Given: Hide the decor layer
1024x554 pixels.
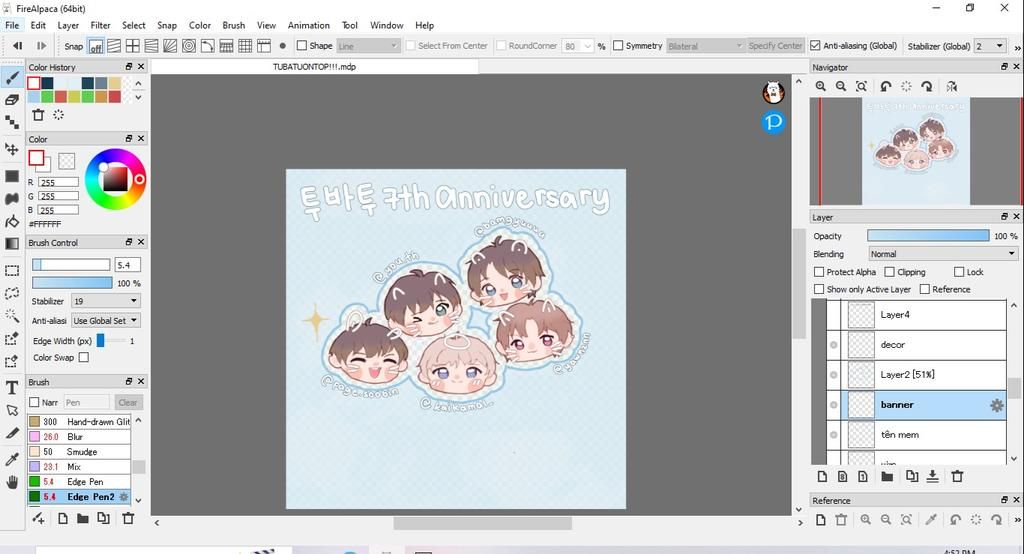Looking at the screenshot, I should point(834,345).
